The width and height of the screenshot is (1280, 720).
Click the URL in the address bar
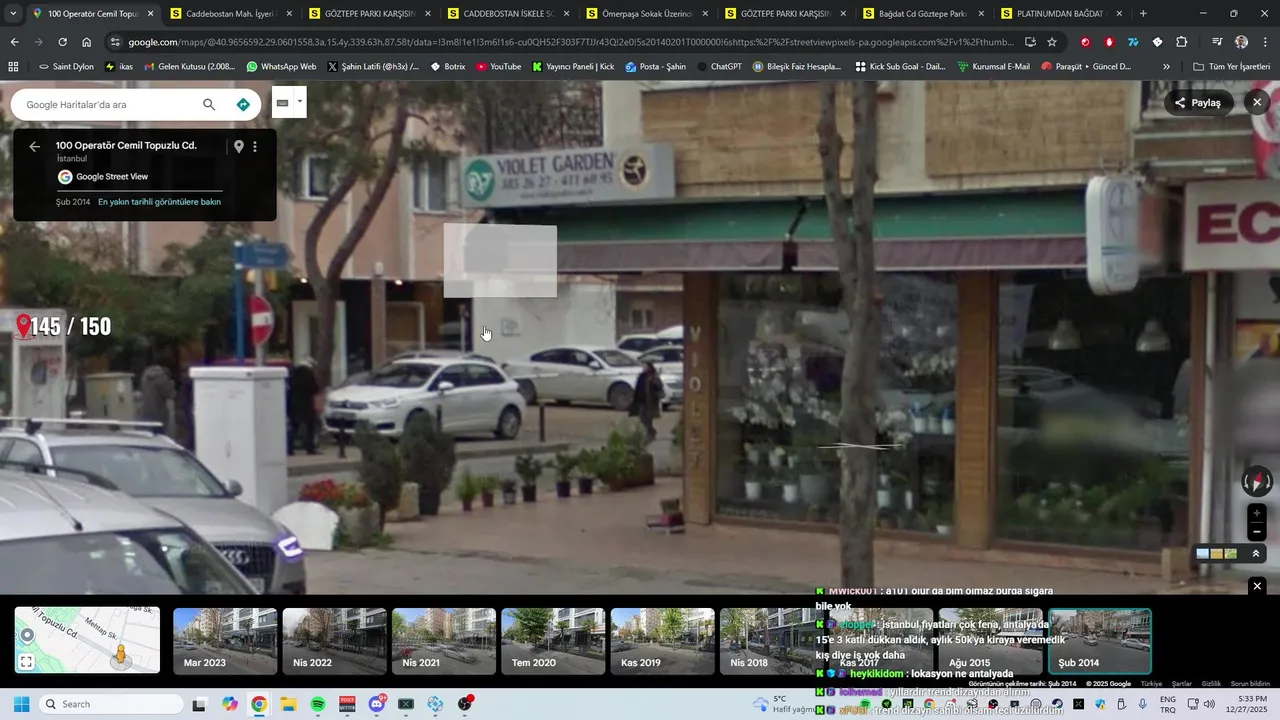tap(570, 42)
